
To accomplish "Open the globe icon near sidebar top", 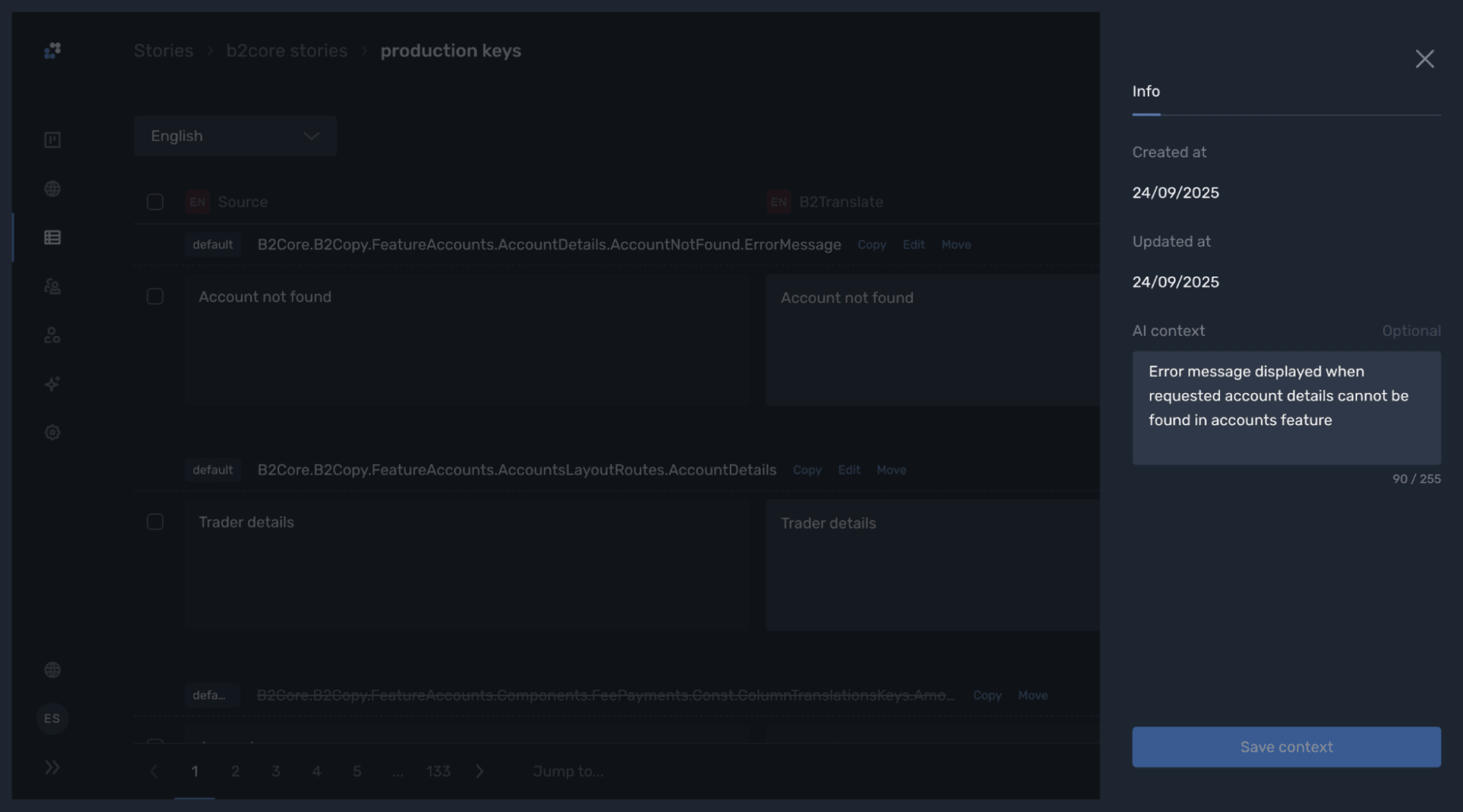I will click(x=52, y=189).
